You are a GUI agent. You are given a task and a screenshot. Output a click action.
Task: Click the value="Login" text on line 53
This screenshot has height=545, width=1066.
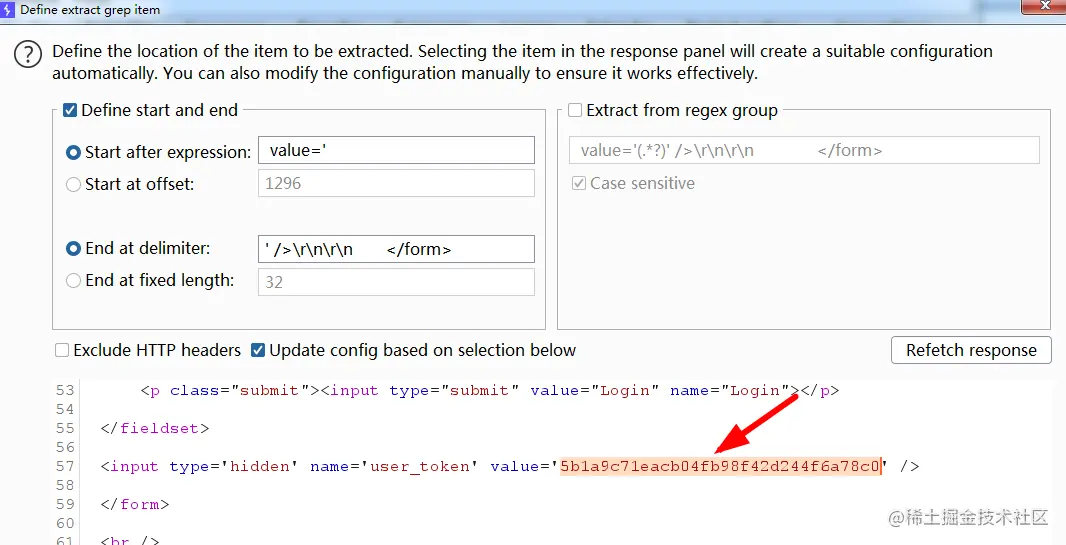point(595,390)
